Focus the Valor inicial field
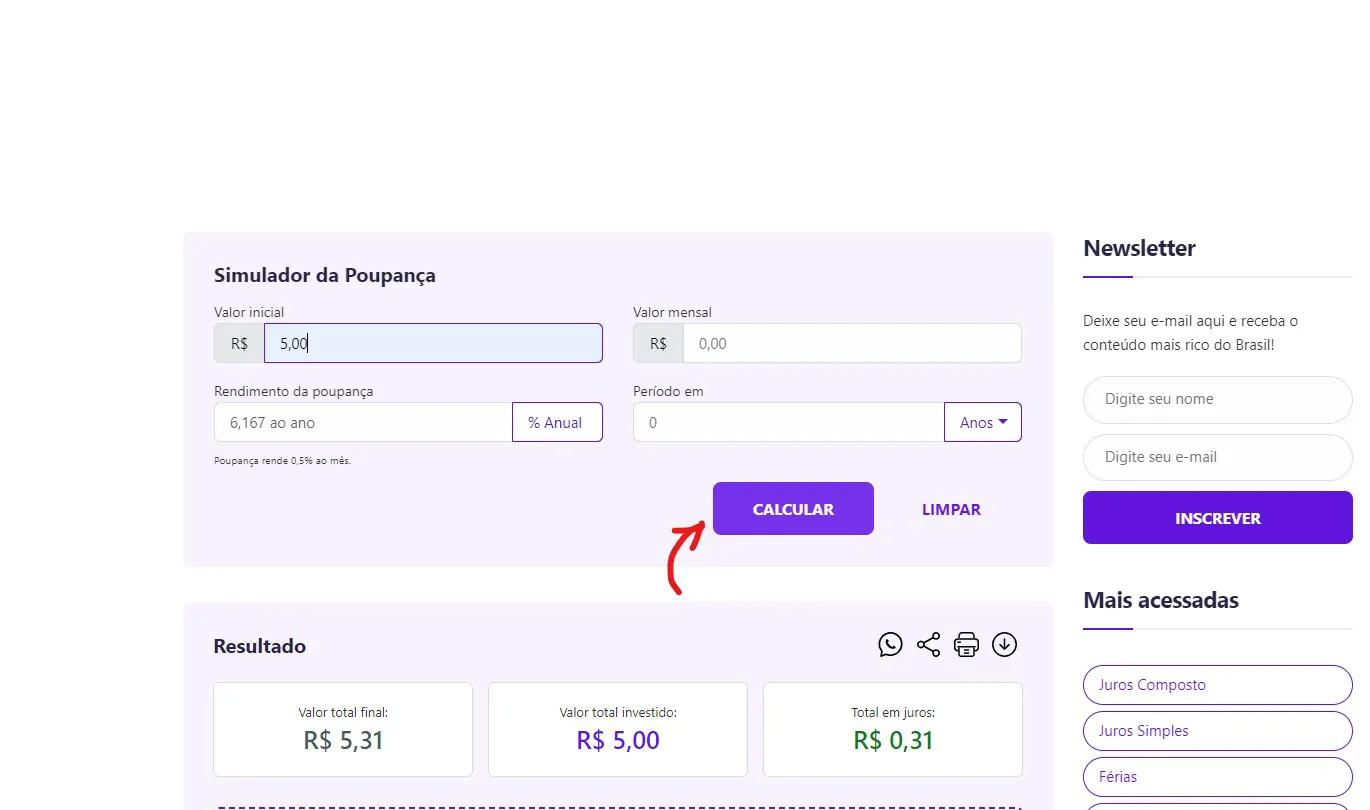Screen dimensions: 1370x810 coord(433,343)
